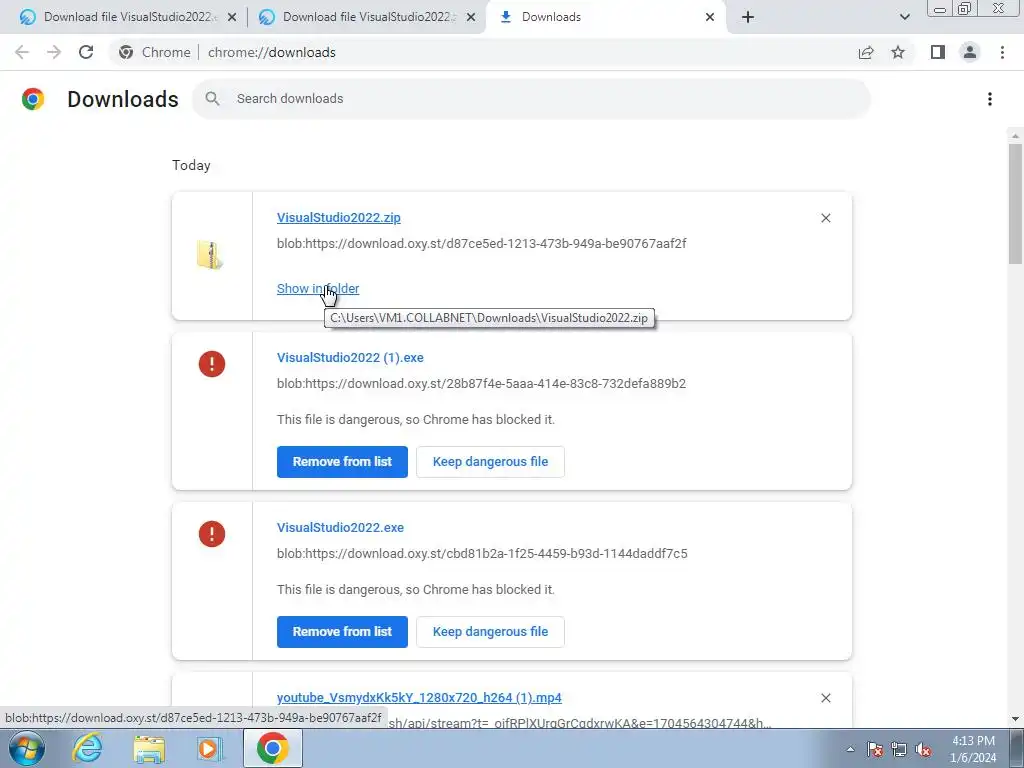The height and width of the screenshot is (768, 1024).
Task: Open the profile avatar icon
Action: 970,52
